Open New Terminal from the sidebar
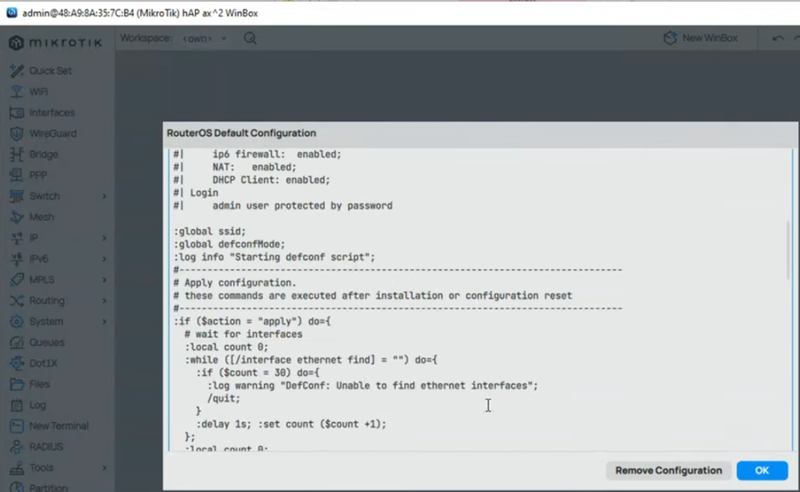This screenshot has width=800, height=492. point(59,426)
